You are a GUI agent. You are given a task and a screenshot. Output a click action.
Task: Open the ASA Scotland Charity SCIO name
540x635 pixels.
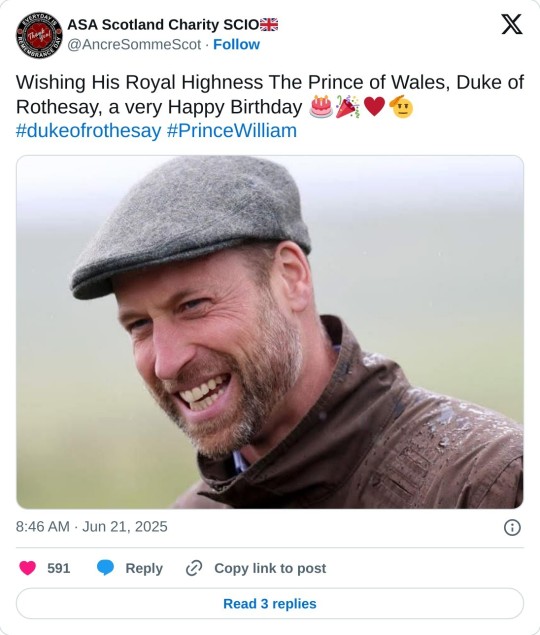[163, 25]
